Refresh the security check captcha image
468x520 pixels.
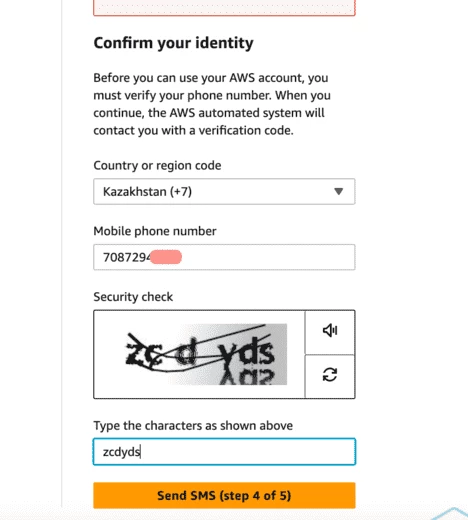[x=330, y=375]
